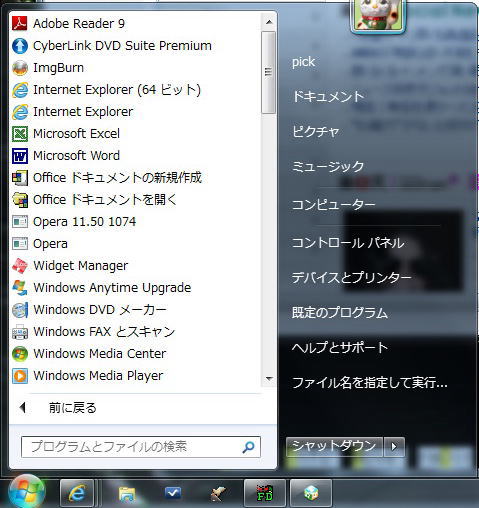Select the 'Microsoft Excel' text label
Viewport: 479px width, 508px height.
(76, 134)
